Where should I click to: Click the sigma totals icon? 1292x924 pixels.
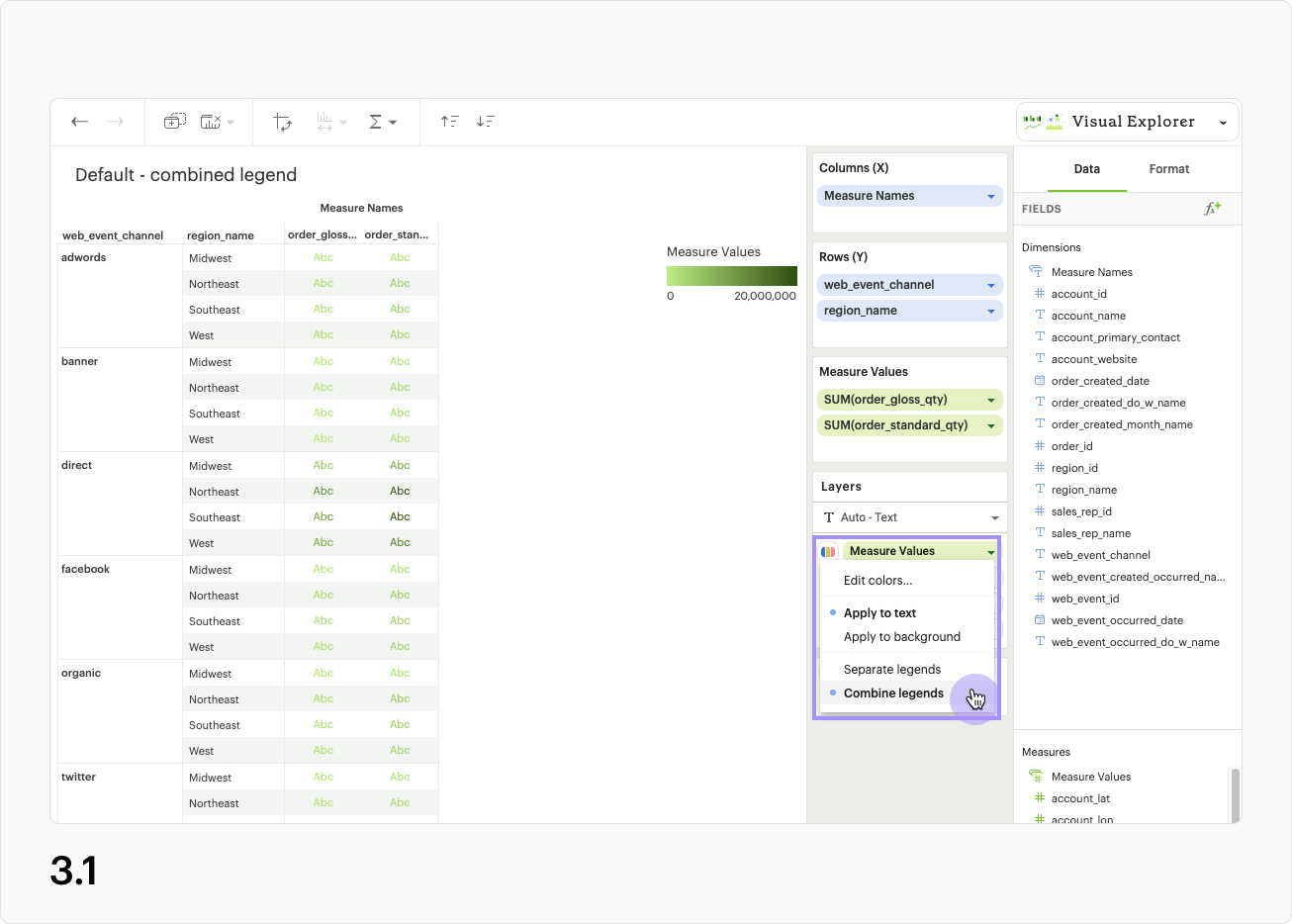376,122
